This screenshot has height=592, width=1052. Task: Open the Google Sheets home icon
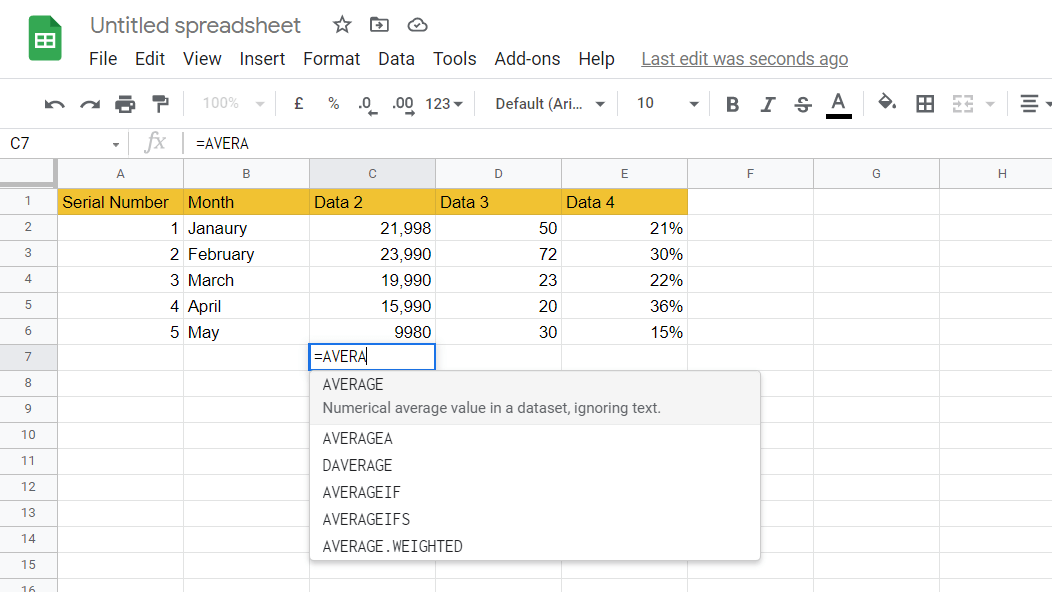click(x=45, y=40)
